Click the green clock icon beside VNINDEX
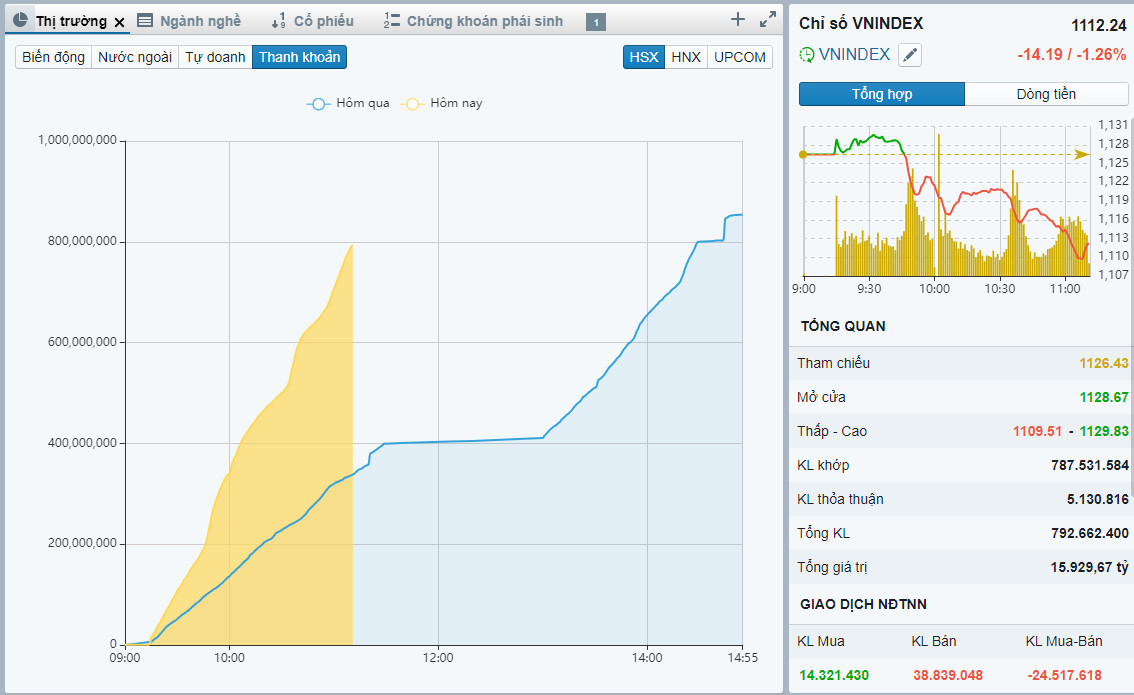1134x695 pixels. tap(806, 56)
